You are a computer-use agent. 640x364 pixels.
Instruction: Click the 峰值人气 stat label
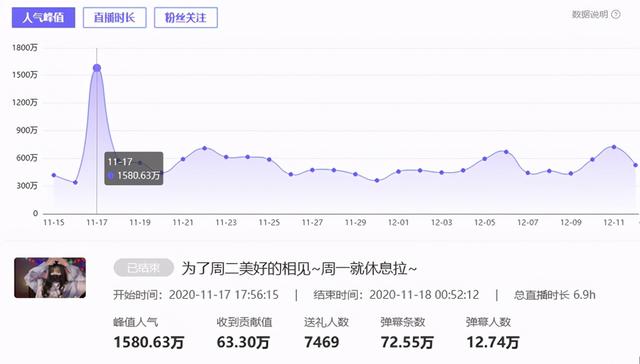pyautogui.click(x=136, y=322)
